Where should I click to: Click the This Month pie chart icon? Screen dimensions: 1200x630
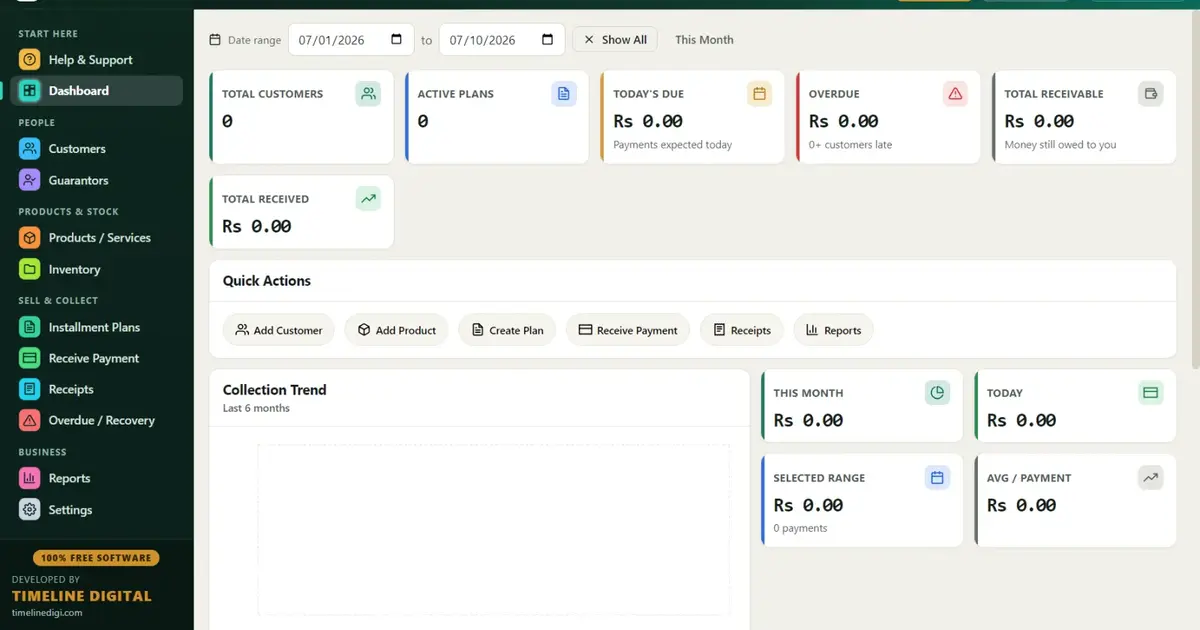937,393
